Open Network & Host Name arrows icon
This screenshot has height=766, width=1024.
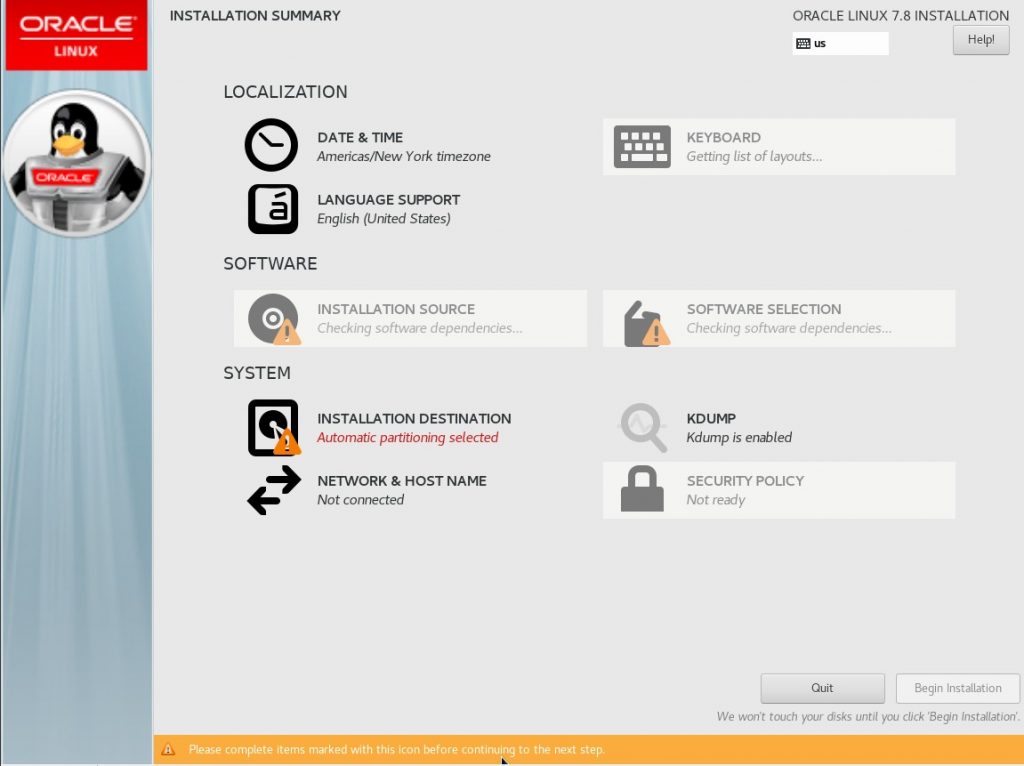274,490
